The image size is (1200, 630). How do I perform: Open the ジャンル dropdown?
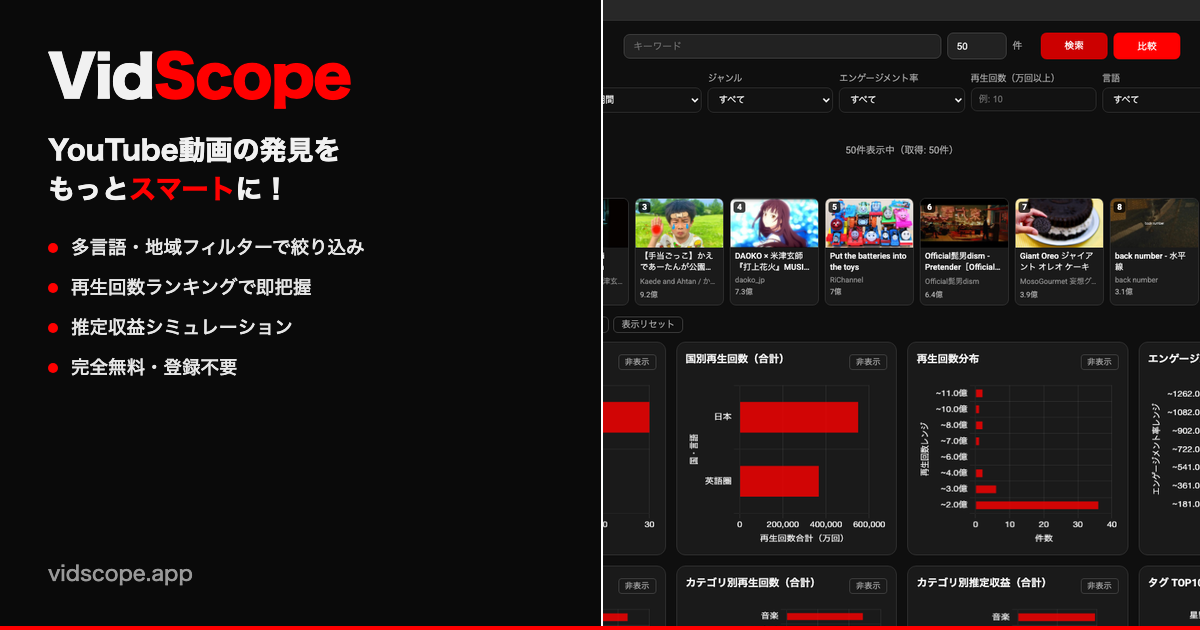point(770,99)
